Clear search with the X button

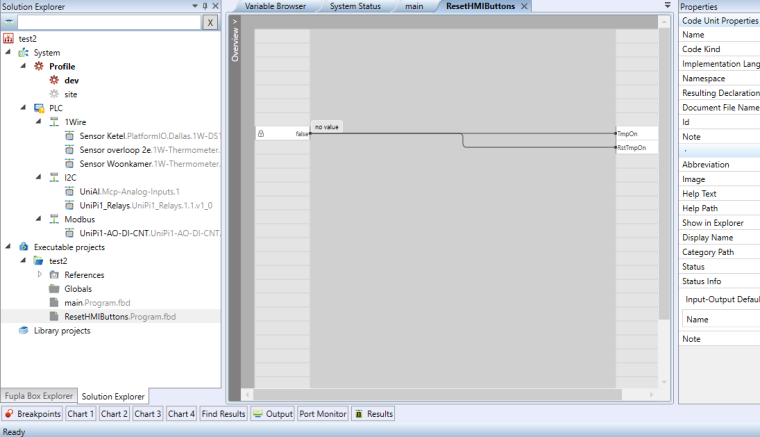click(210, 22)
